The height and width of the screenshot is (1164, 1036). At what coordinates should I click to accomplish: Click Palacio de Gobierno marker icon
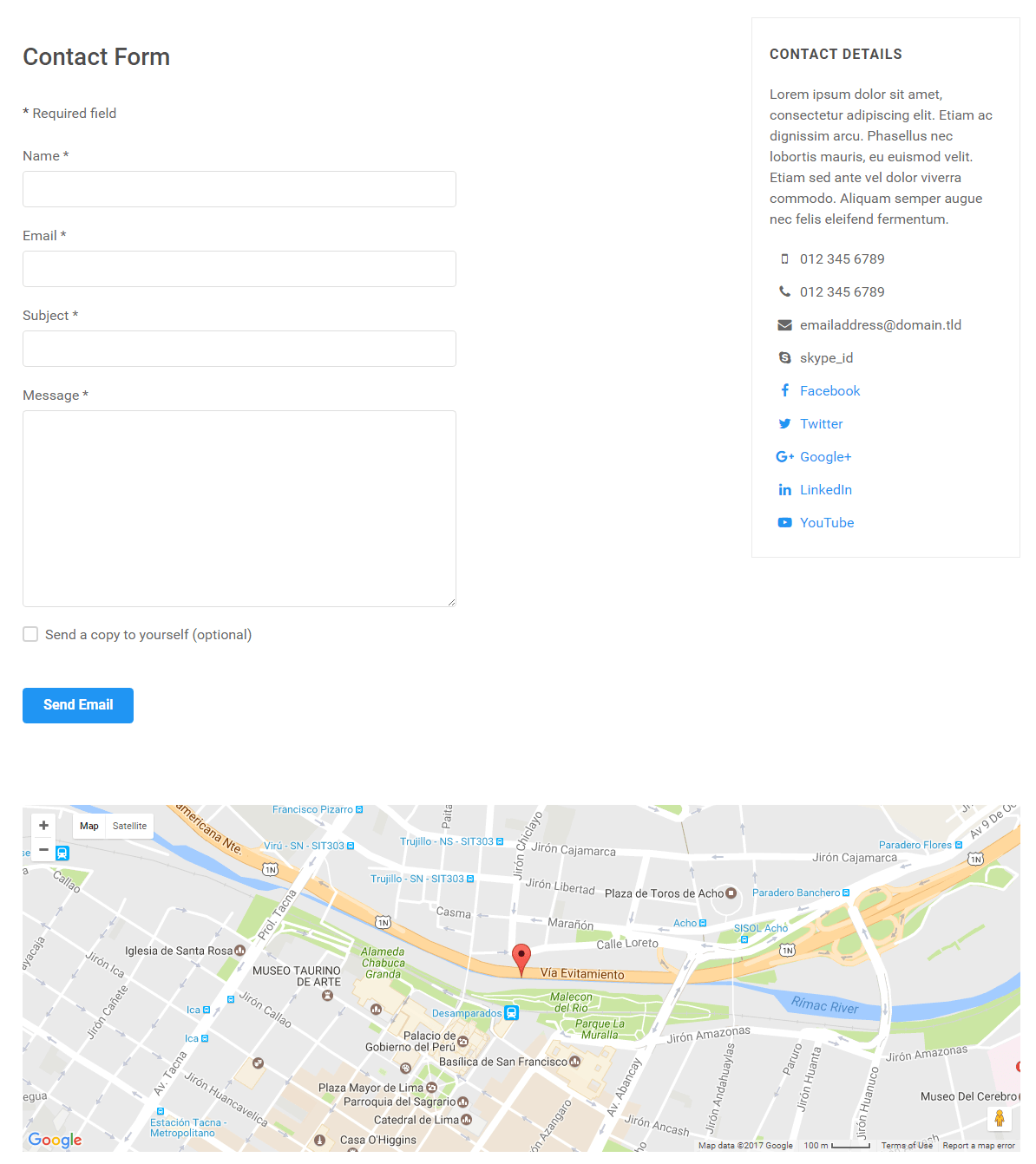pyautogui.click(x=462, y=1041)
